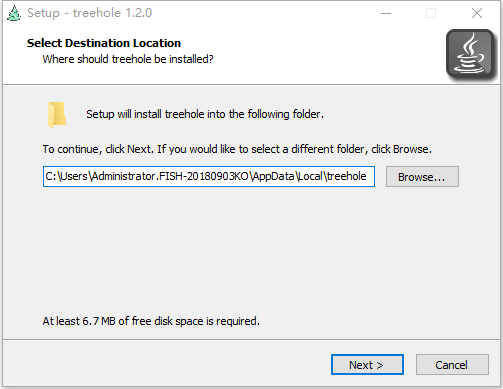
Task: Click the yellow folder icon
Action: (x=57, y=115)
